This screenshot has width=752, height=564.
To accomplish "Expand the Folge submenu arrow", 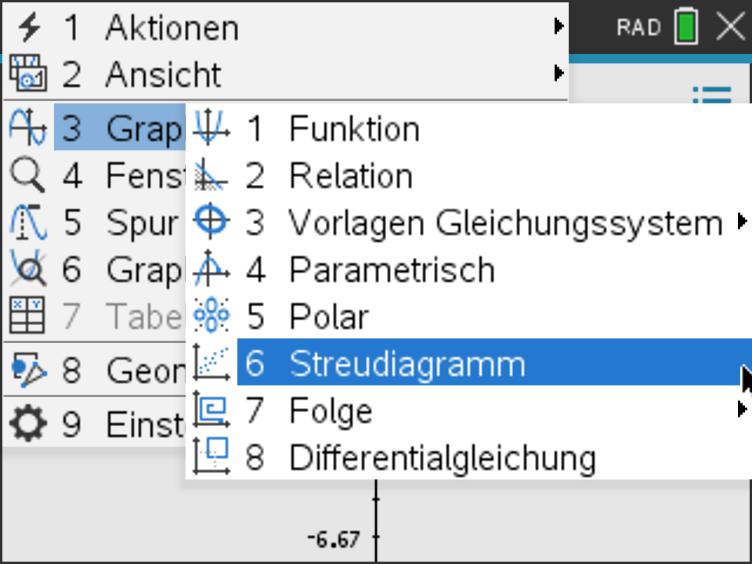I will (741, 409).
